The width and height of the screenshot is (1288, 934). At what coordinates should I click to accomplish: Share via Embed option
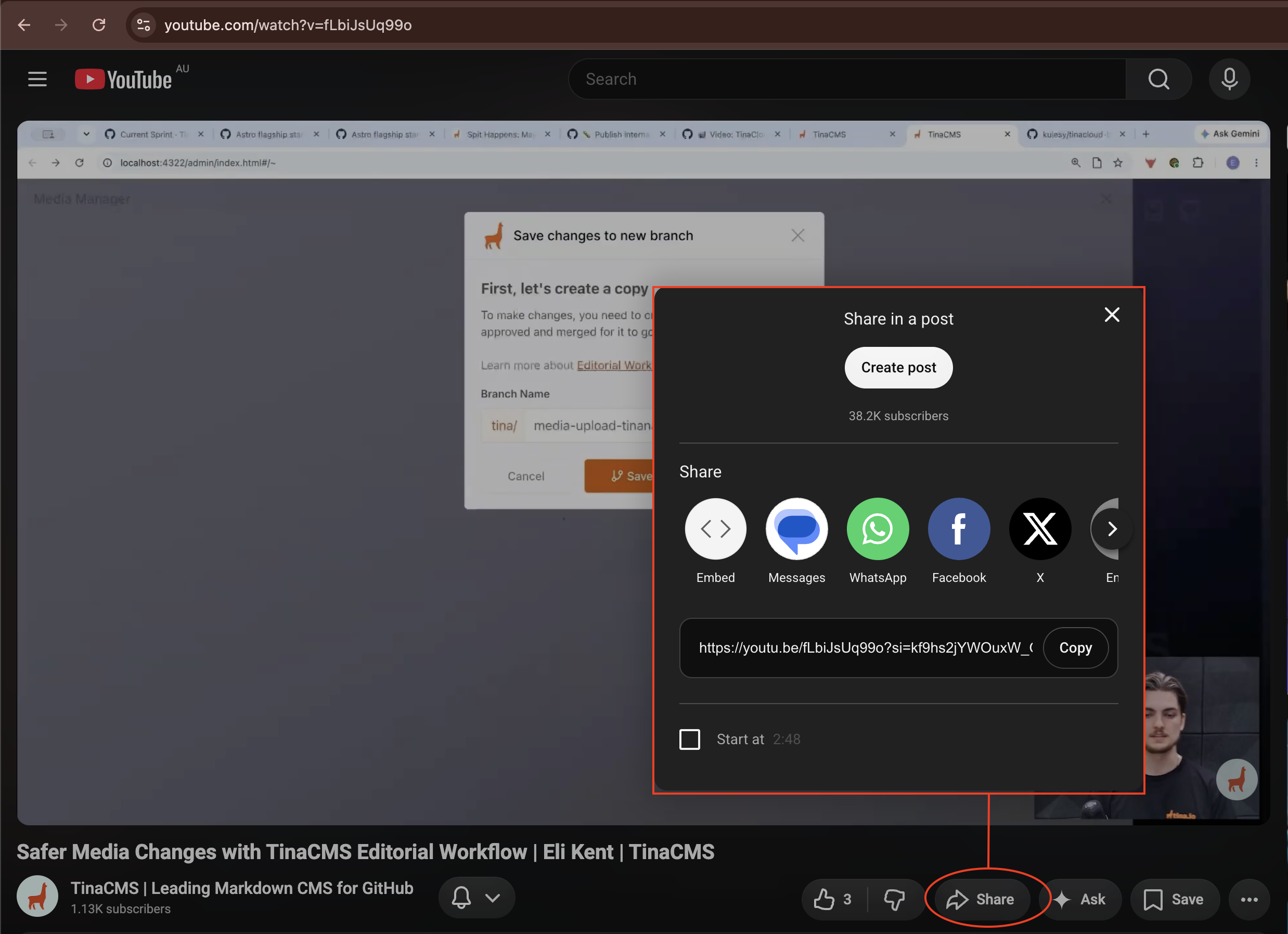[716, 540]
